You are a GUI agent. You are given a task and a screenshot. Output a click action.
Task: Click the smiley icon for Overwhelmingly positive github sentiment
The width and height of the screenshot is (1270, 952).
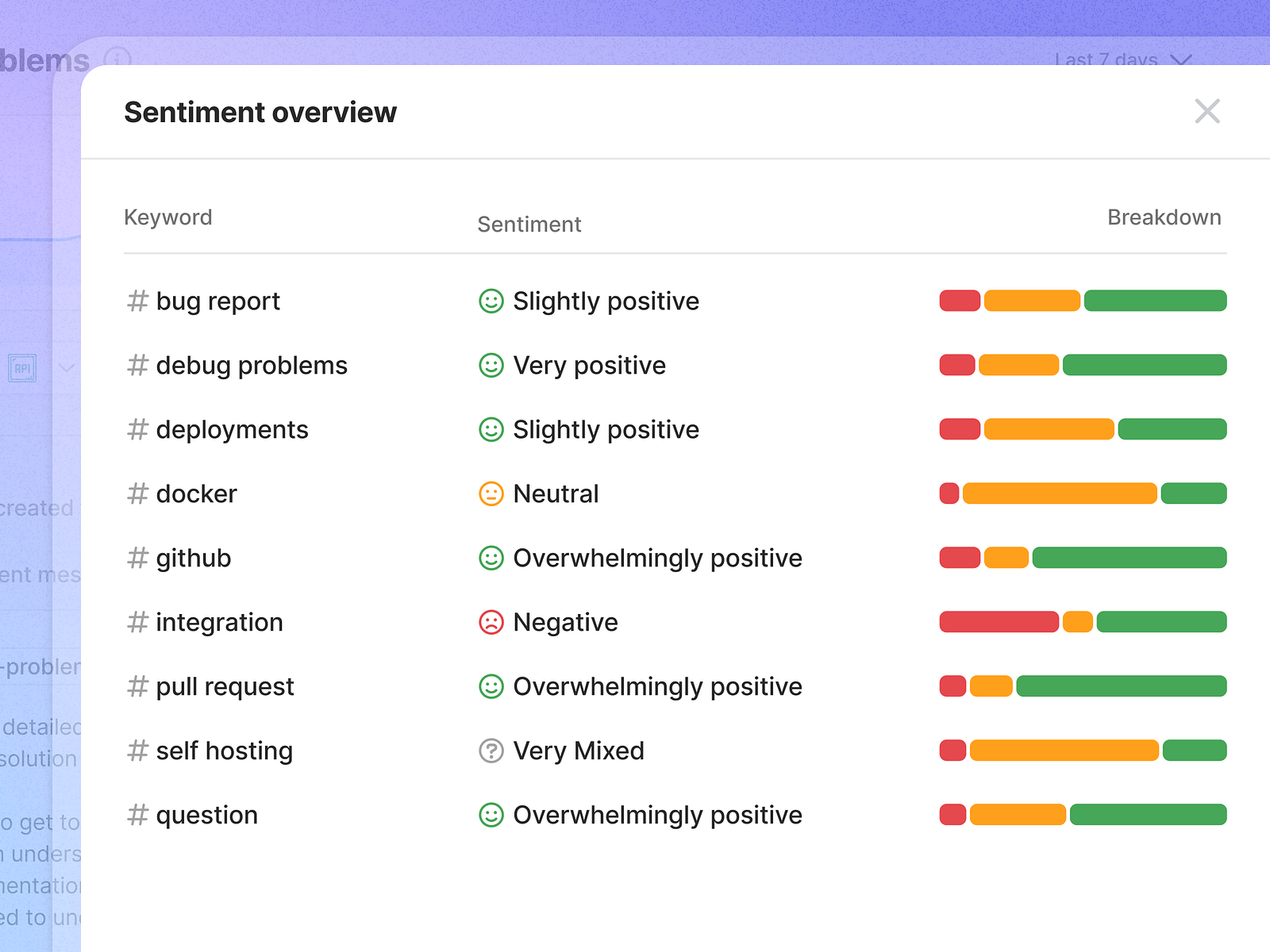(x=491, y=558)
